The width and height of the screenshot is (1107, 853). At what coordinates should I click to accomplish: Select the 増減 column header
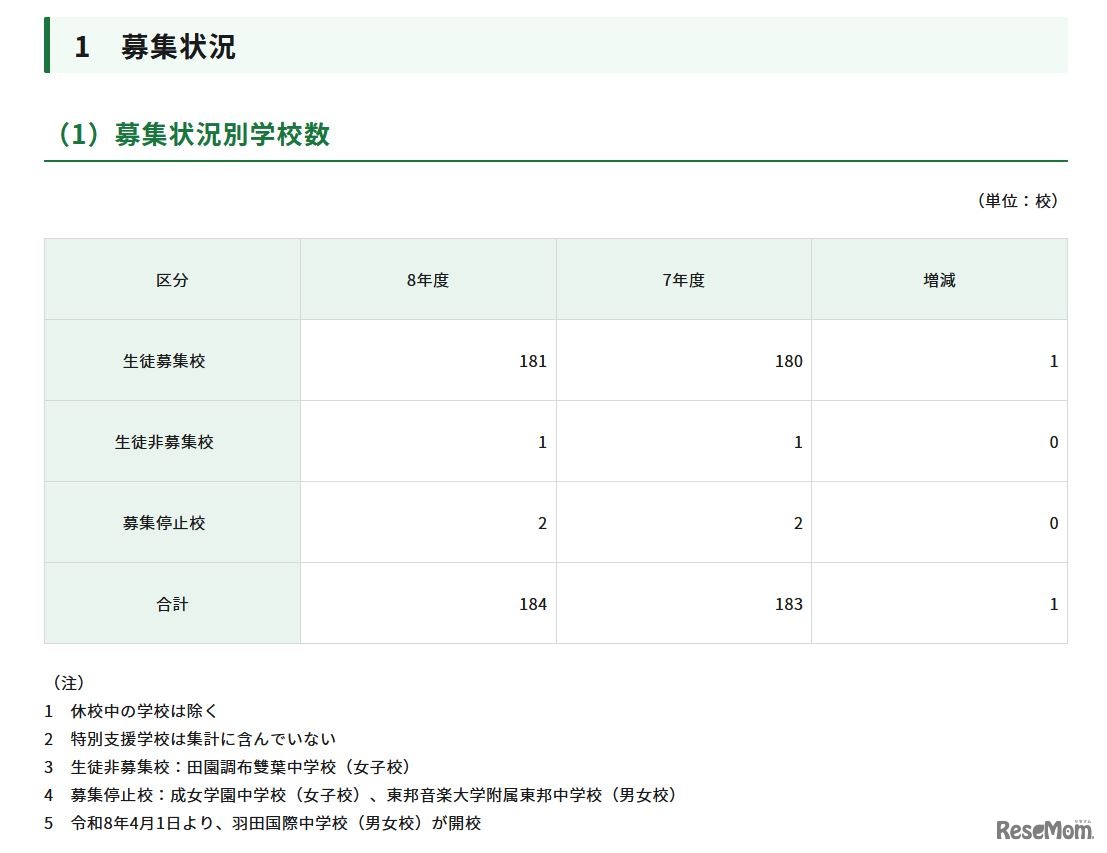tap(939, 280)
